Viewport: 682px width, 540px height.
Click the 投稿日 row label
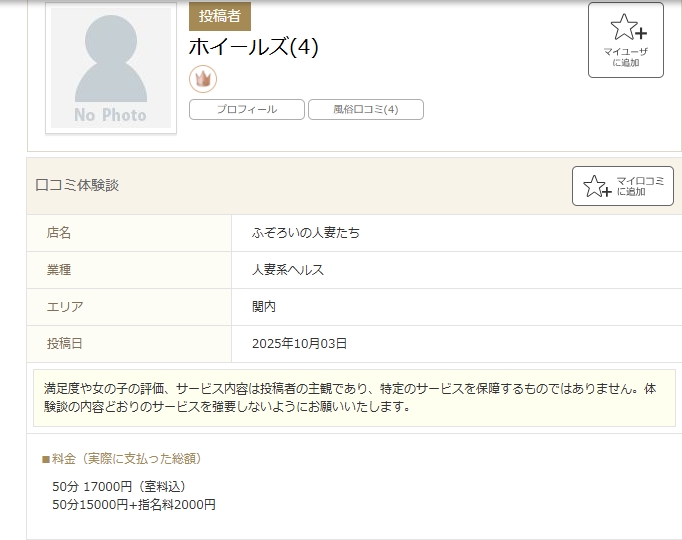[x=65, y=344]
